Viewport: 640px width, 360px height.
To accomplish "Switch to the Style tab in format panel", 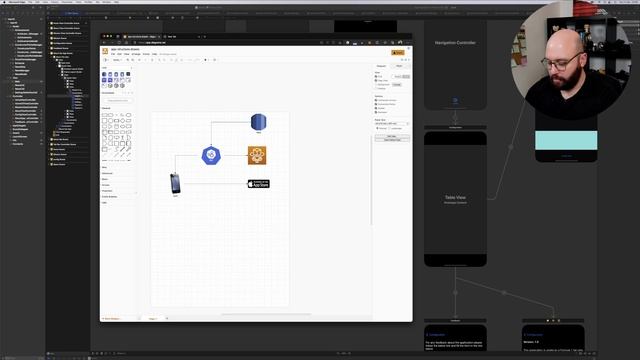I will [399, 66].
